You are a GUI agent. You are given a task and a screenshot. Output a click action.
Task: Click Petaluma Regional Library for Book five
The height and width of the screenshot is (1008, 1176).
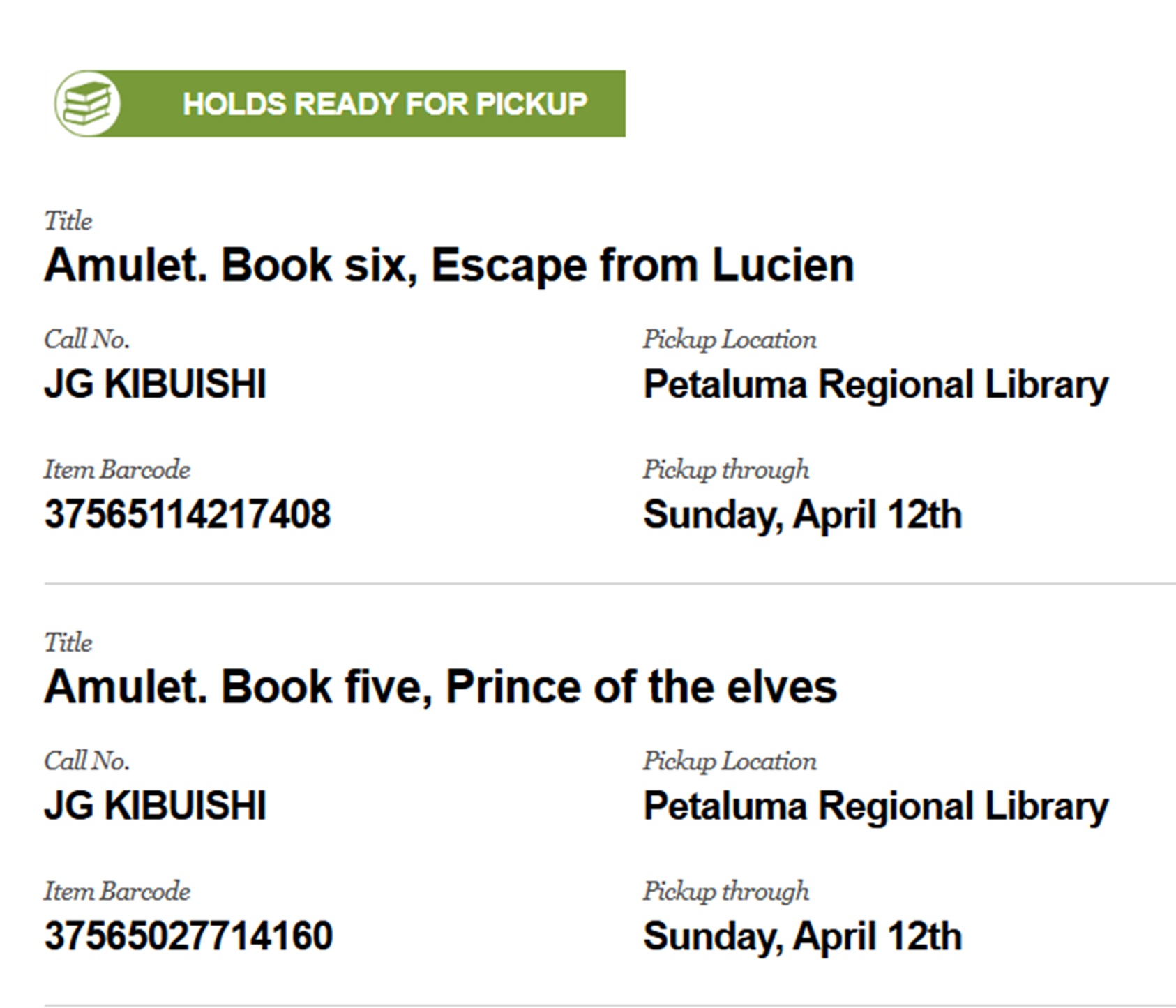tap(875, 806)
